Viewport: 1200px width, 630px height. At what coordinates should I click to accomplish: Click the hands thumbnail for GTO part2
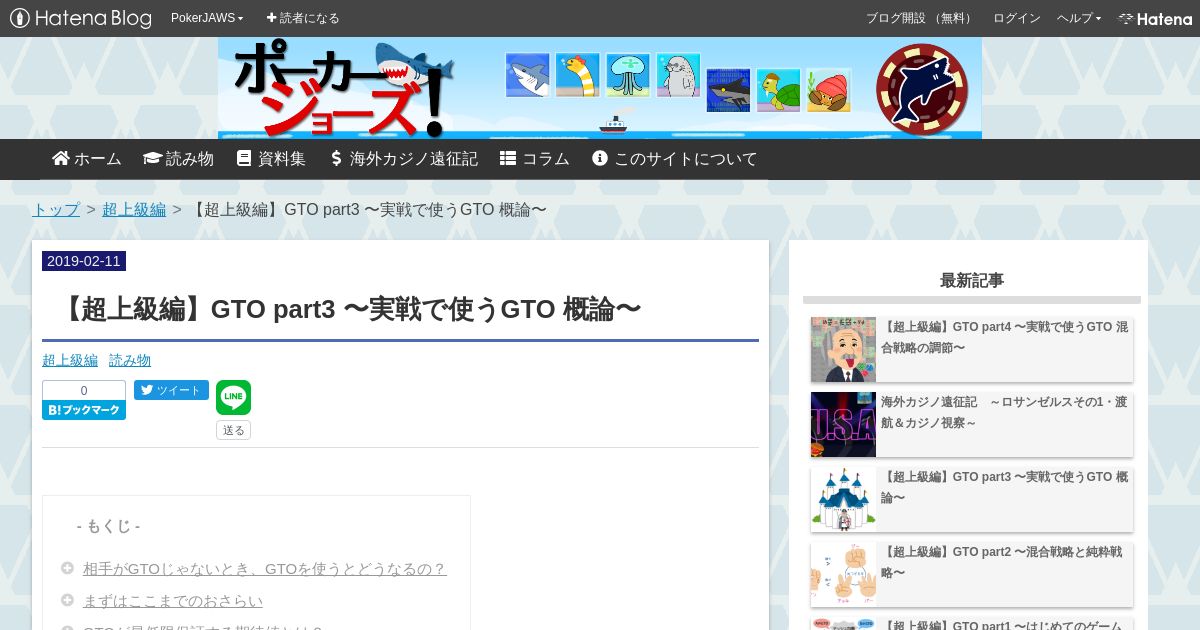pos(843,574)
